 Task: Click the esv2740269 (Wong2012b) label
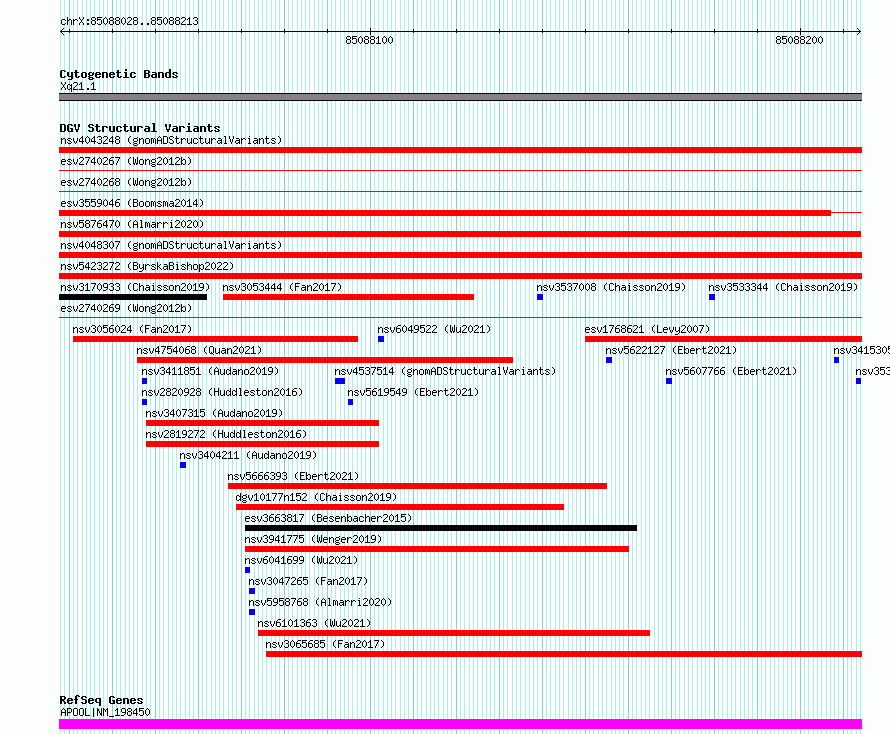click(x=126, y=308)
